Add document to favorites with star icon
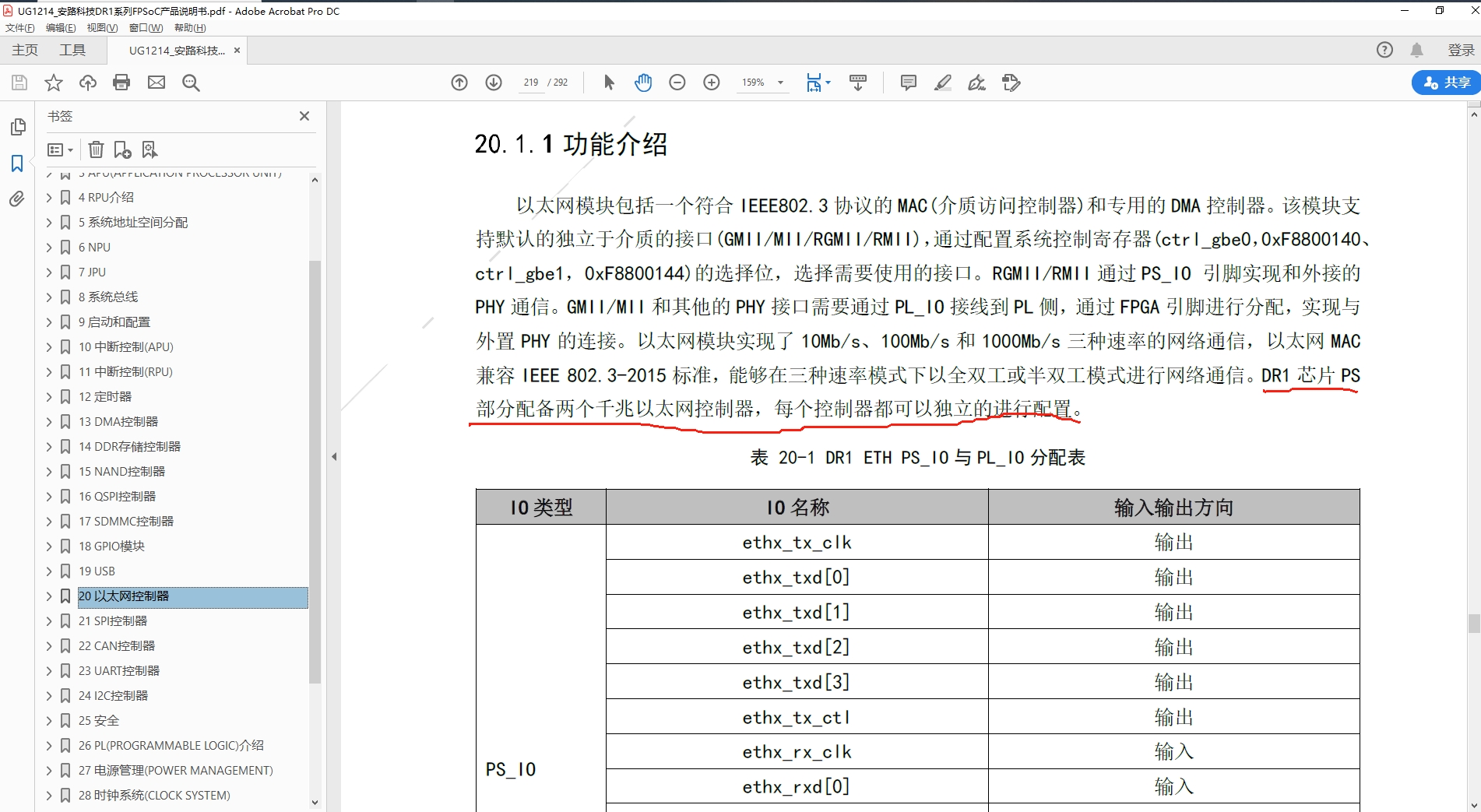Screen dimensions: 1481x812 click(54, 83)
